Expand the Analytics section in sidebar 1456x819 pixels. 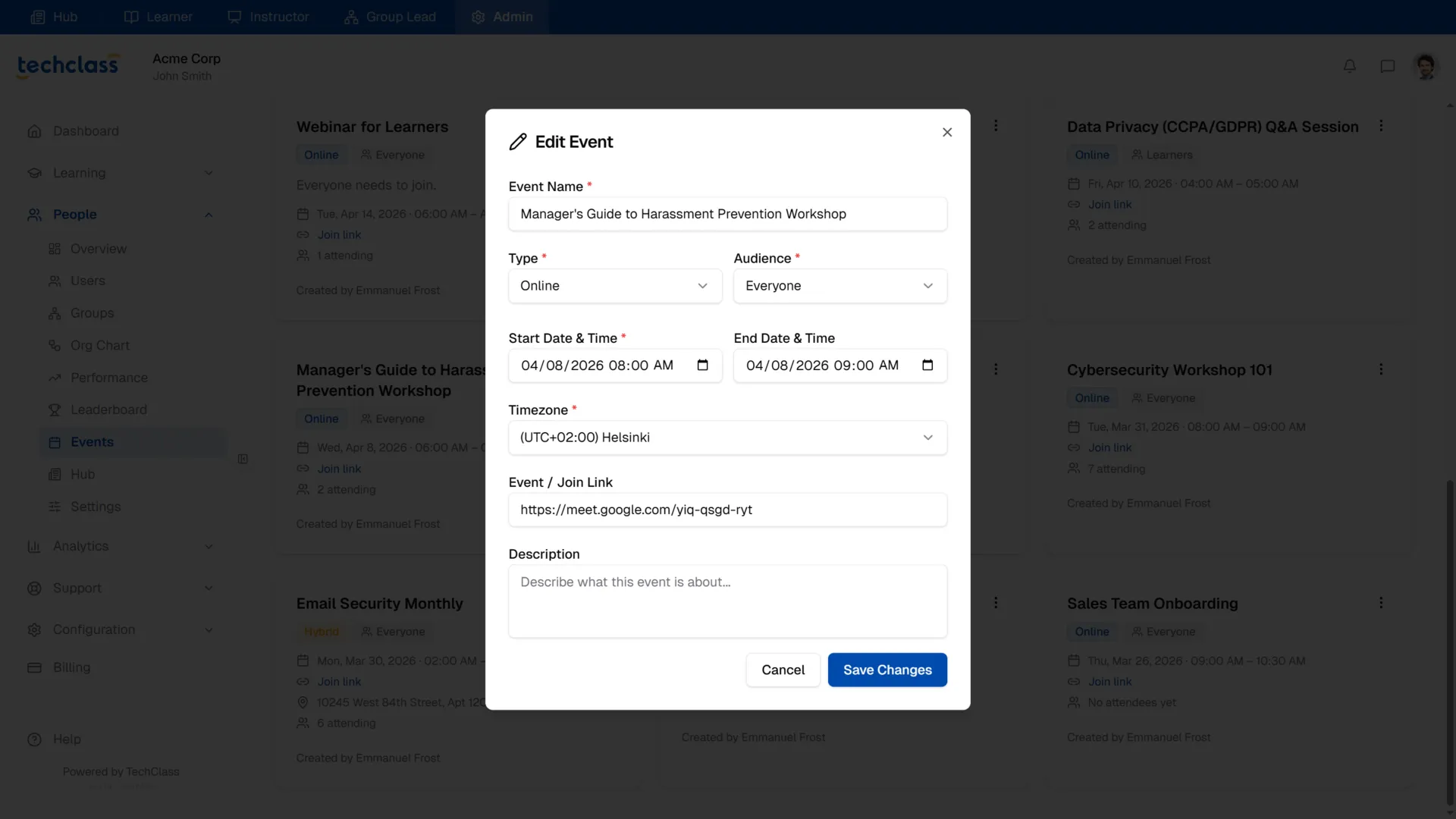[x=121, y=546]
